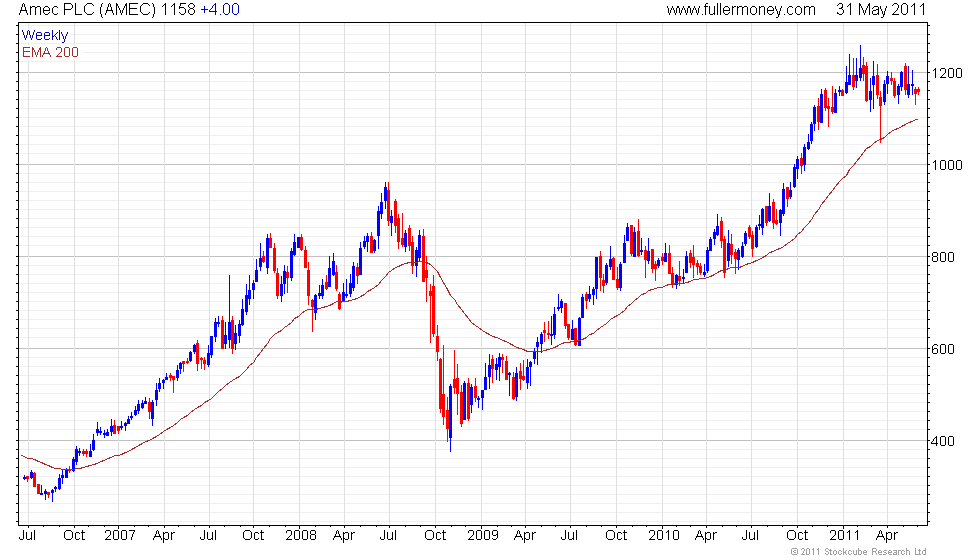Viewport: 980px width, 560px height.
Task: Click the 1200 price axis label
Action: [947, 73]
